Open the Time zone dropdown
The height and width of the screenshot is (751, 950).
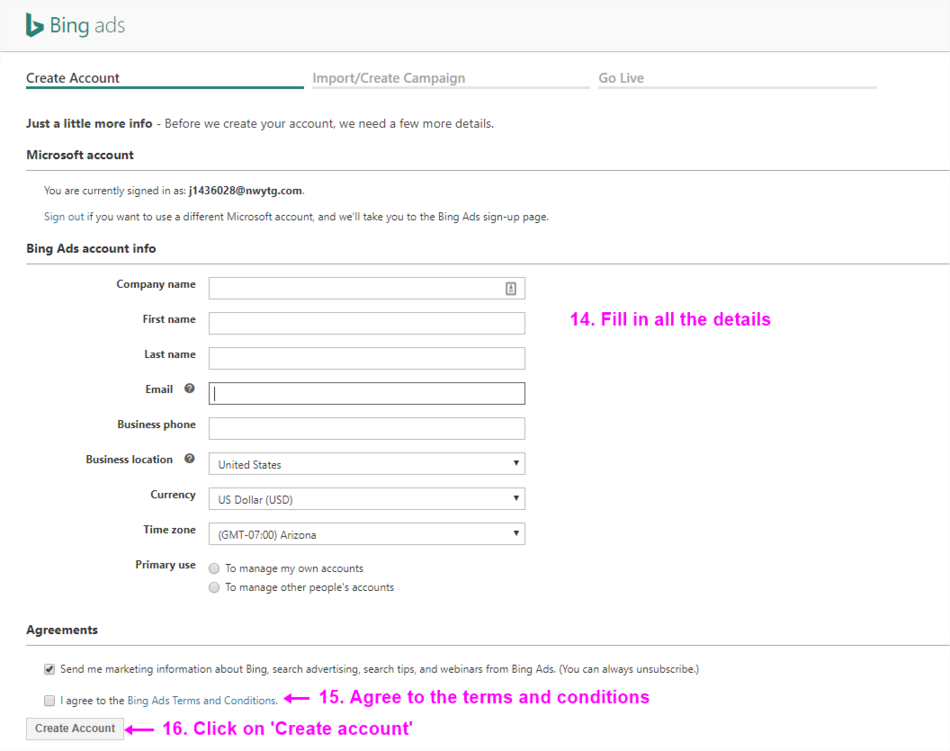(x=366, y=534)
